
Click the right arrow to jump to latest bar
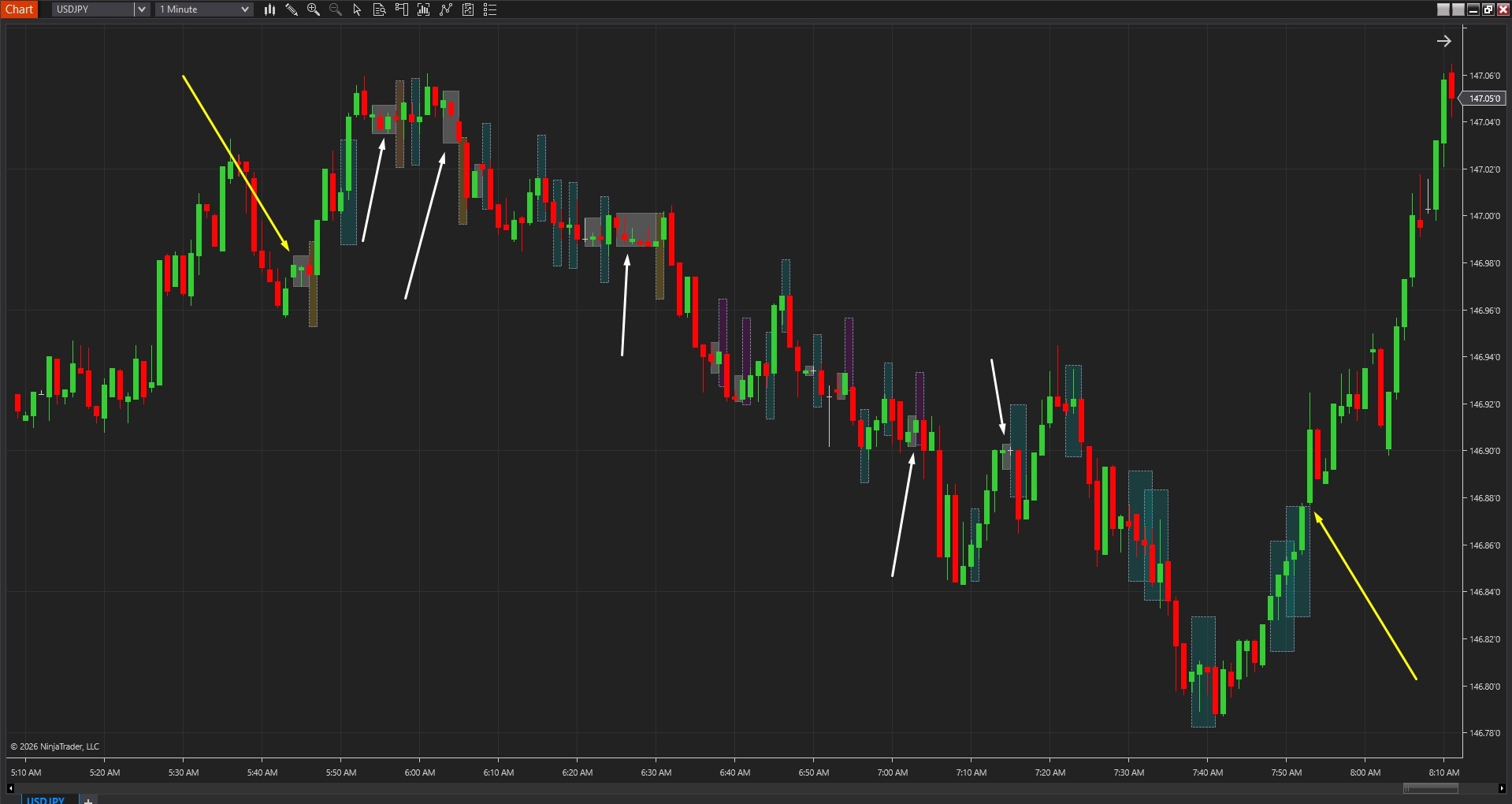(x=1443, y=41)
